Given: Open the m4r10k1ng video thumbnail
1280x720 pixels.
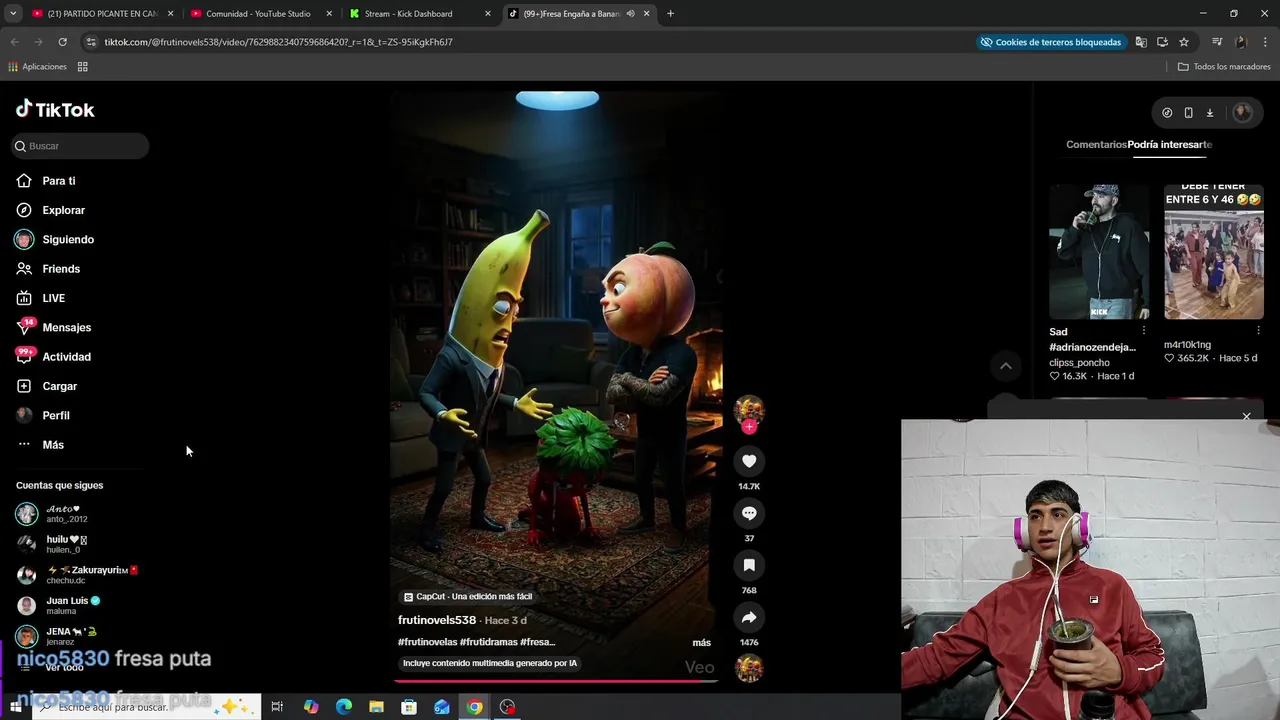Looking at the screenshot, I should click(x=1214, y=252).
